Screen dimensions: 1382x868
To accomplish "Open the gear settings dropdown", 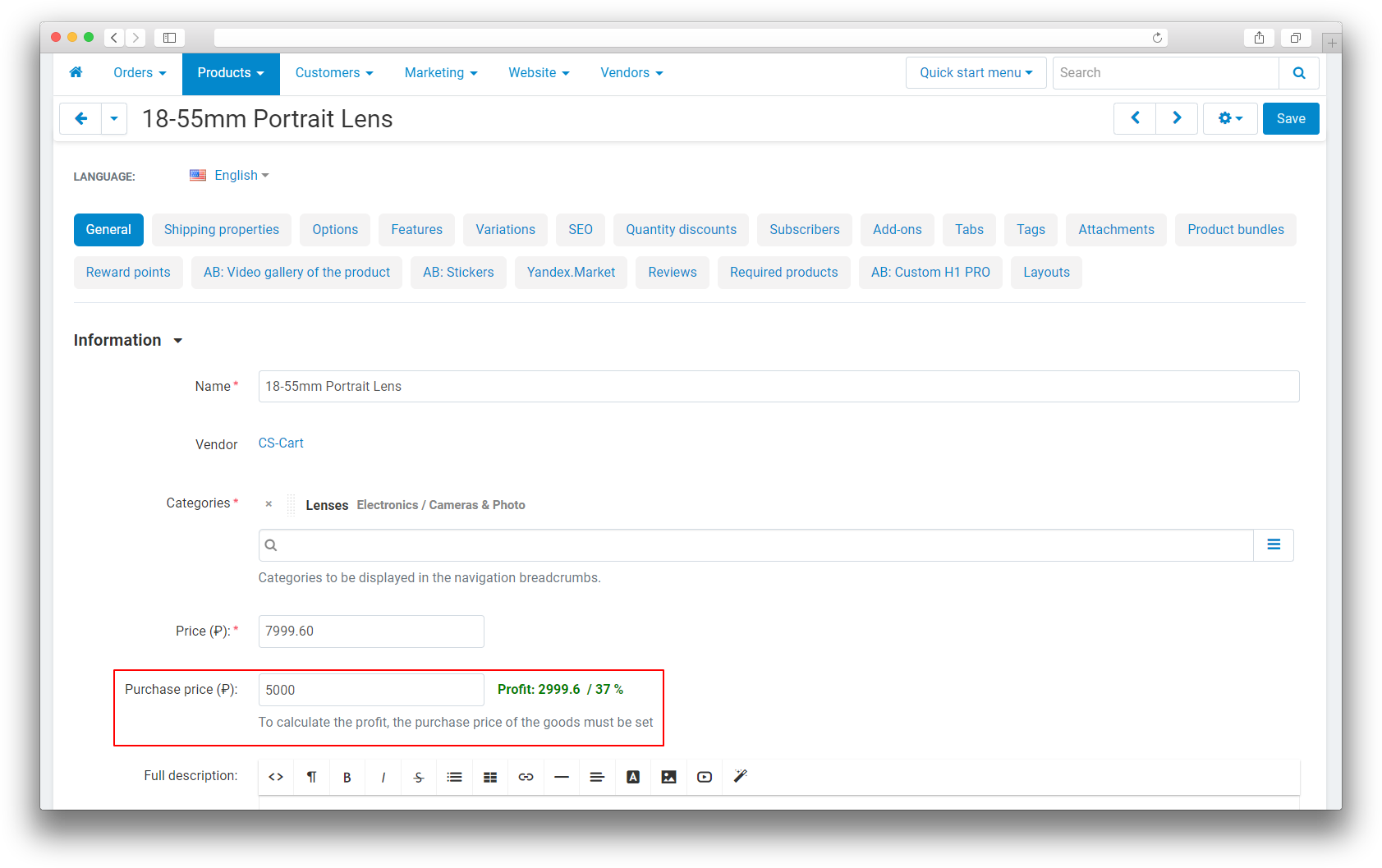I will [1229, 118].
